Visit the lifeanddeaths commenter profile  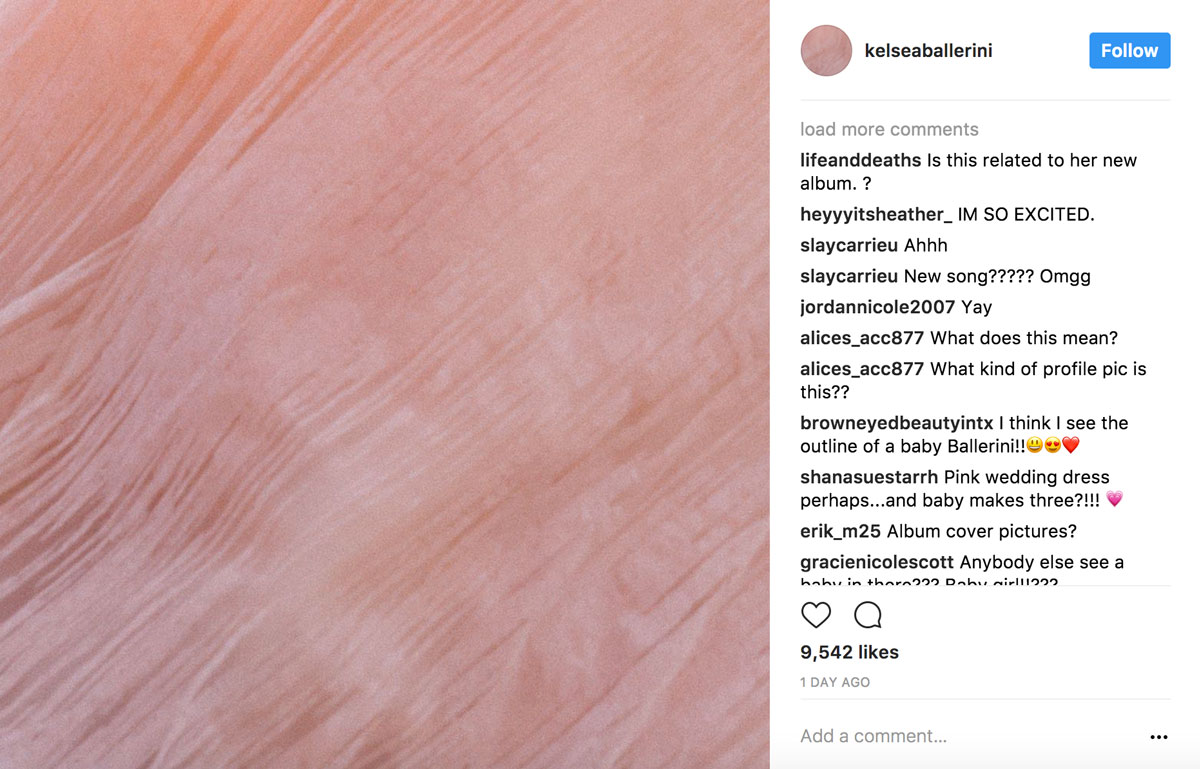[861, 160]
